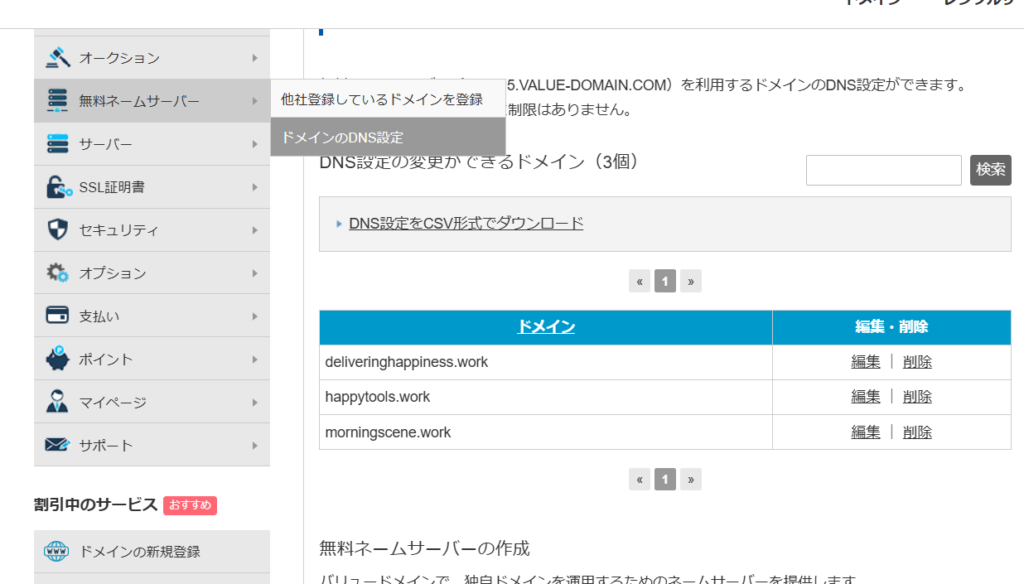Screen dimensions: 1024x584
Task: Click the ポイント piggy bank icon
Action: [58, 359]
